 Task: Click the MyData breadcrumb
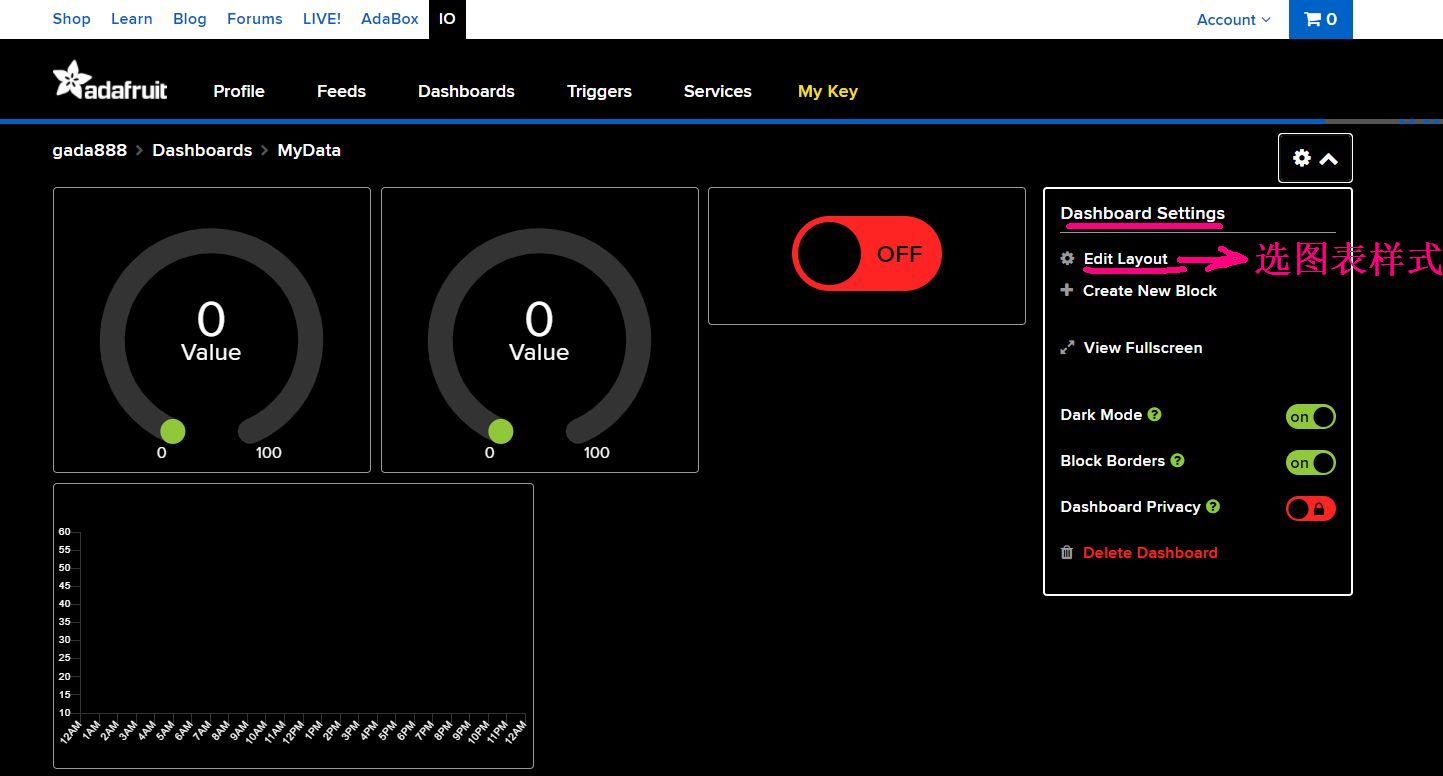[309, 150]
